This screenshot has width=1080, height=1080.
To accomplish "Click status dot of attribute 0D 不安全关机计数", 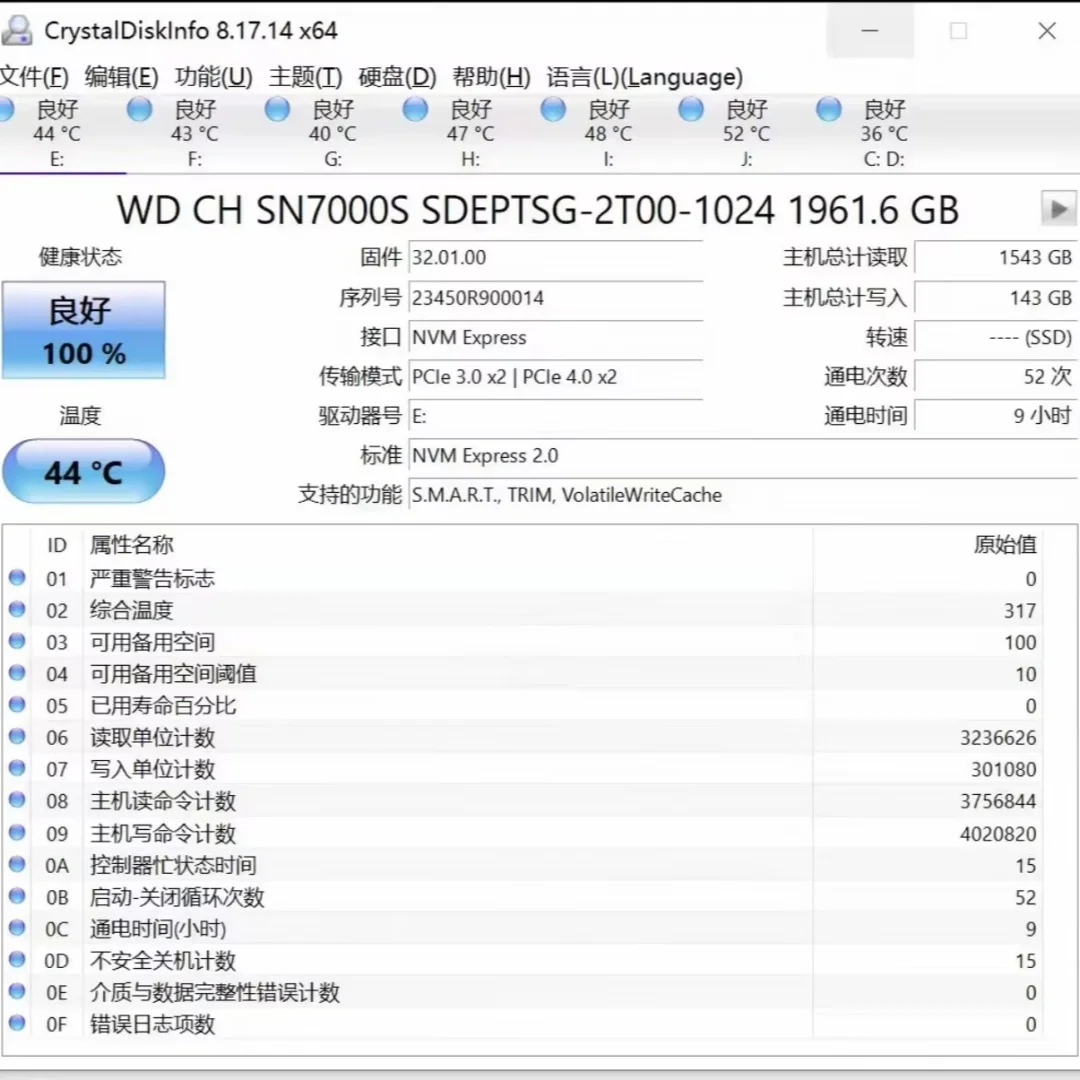I will coord(17,959).
